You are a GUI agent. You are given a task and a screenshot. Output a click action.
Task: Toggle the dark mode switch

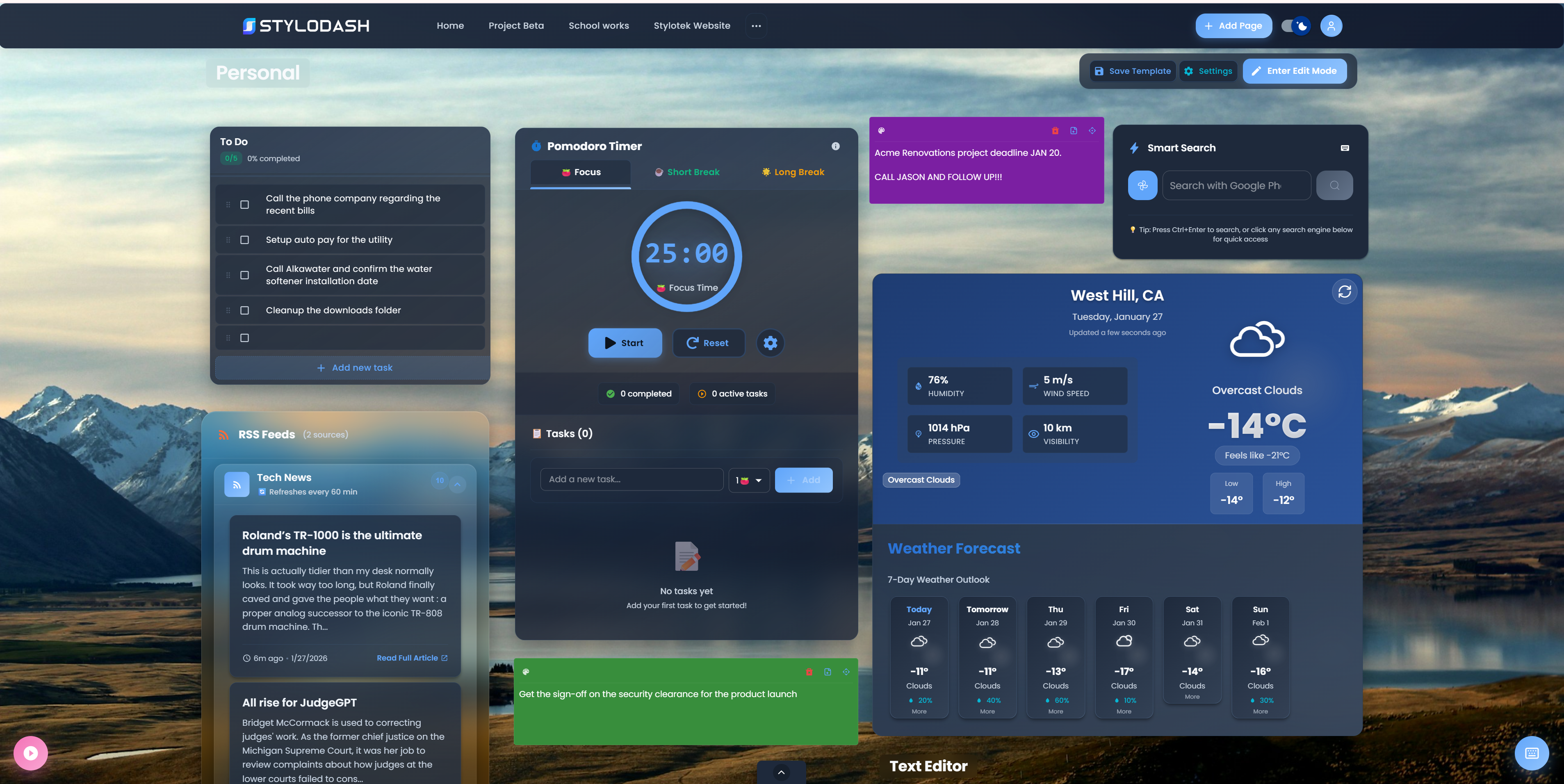[1295, 25]
